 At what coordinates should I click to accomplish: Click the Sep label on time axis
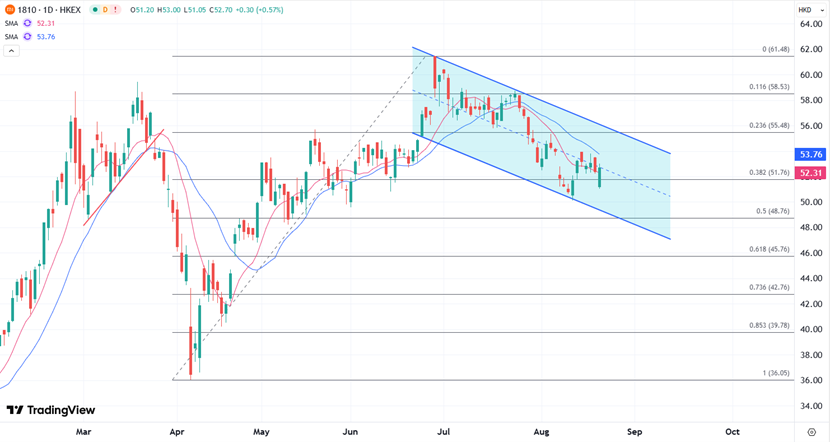[x=634, y=432]
